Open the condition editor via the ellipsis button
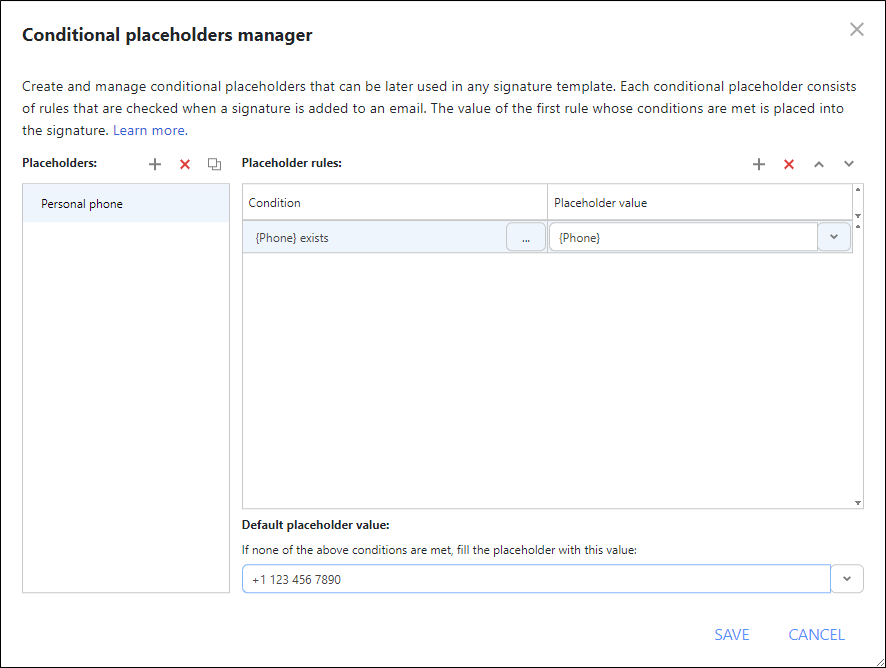Viewport: 886px width, 668px height. click(526, 236)
